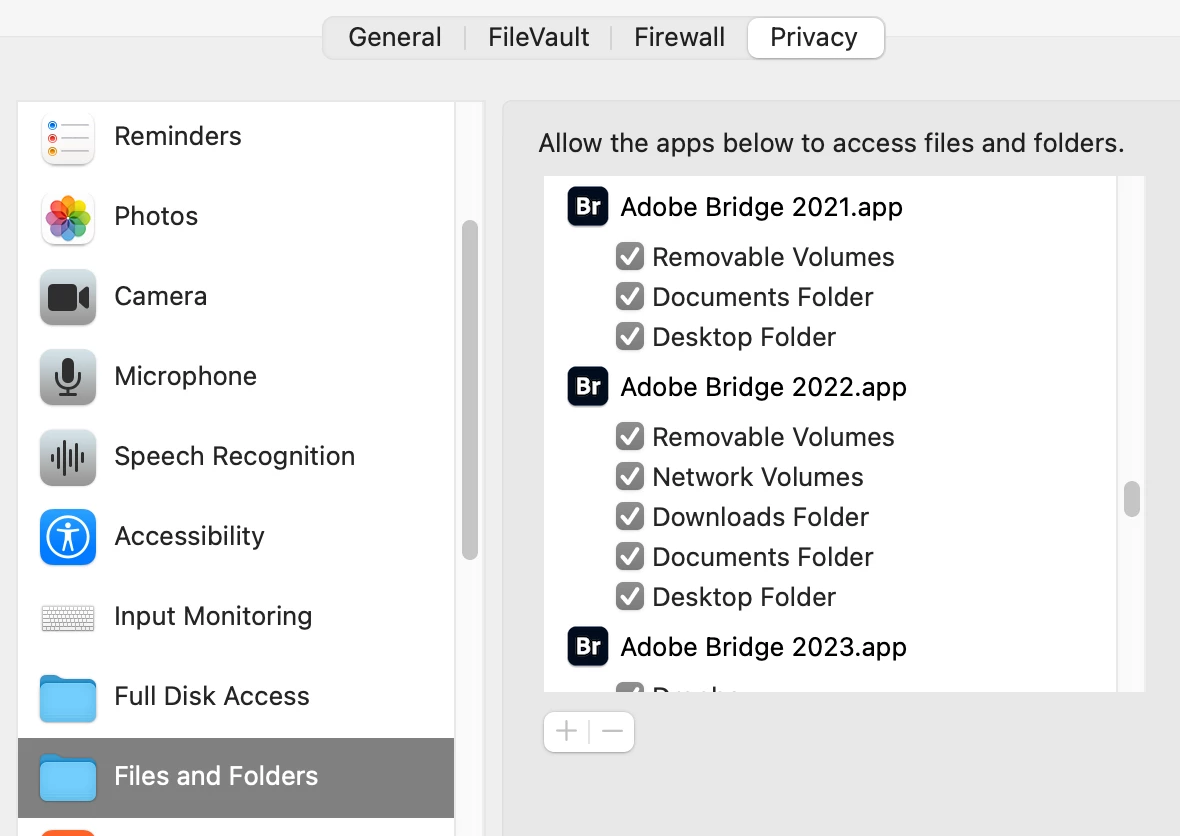Click the Adobe Bridge 2023.app name
This screenshot has width=1180, height=836.
763,647
